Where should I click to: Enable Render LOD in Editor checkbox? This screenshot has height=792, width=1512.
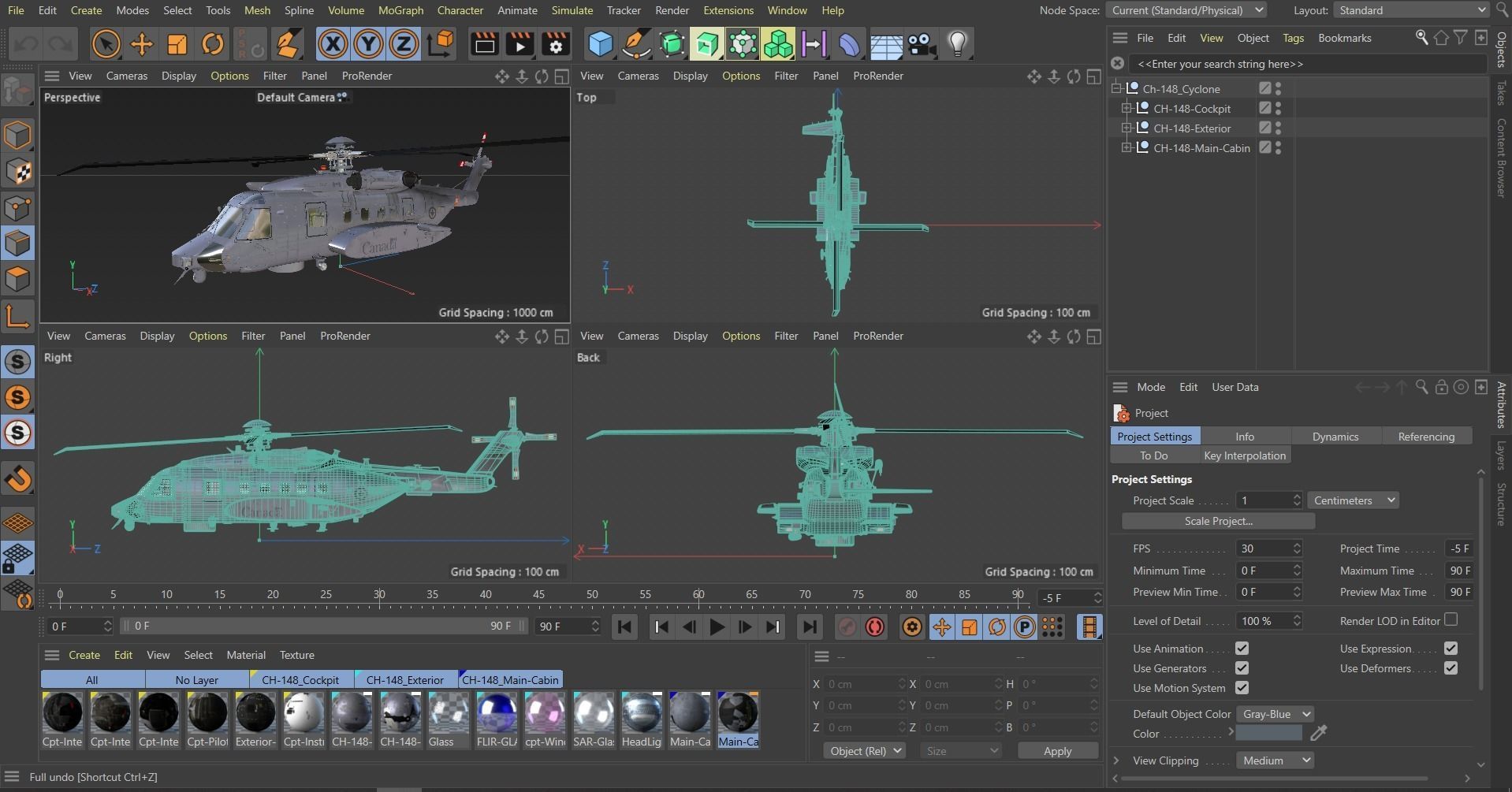pos(1451,620)
